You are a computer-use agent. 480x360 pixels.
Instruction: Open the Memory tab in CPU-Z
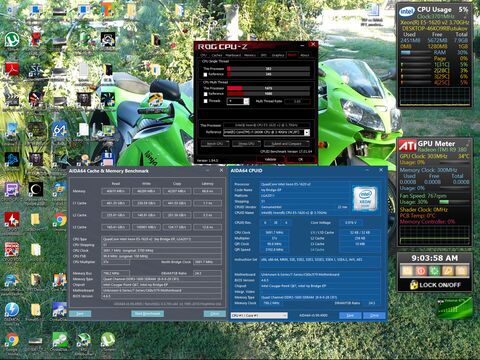pos(250,55)
